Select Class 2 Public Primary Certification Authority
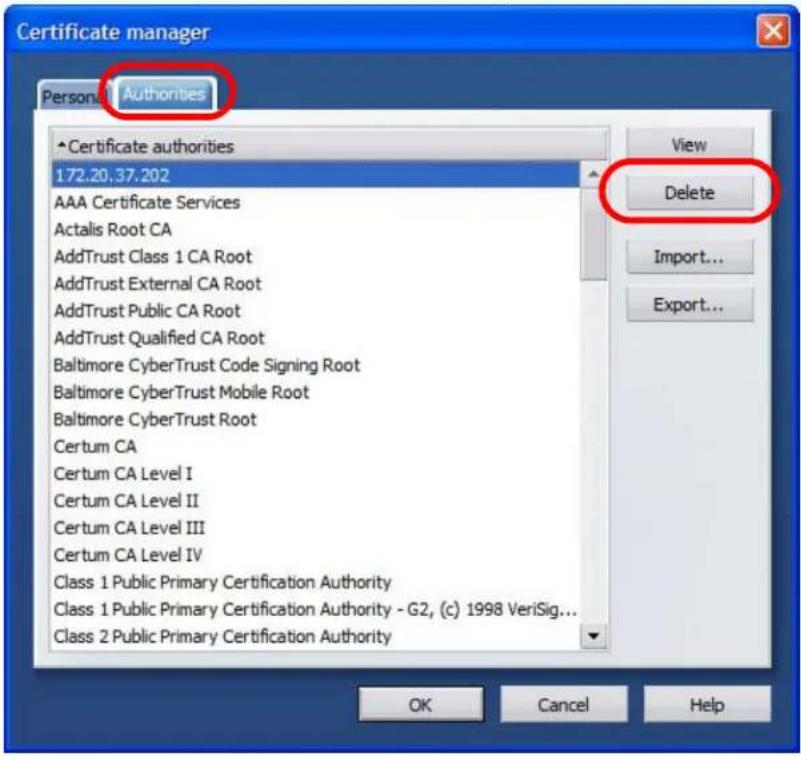Image resolution: width=801 pixels, height=757 pixels. pyautogui.click(x=316, y=636)
